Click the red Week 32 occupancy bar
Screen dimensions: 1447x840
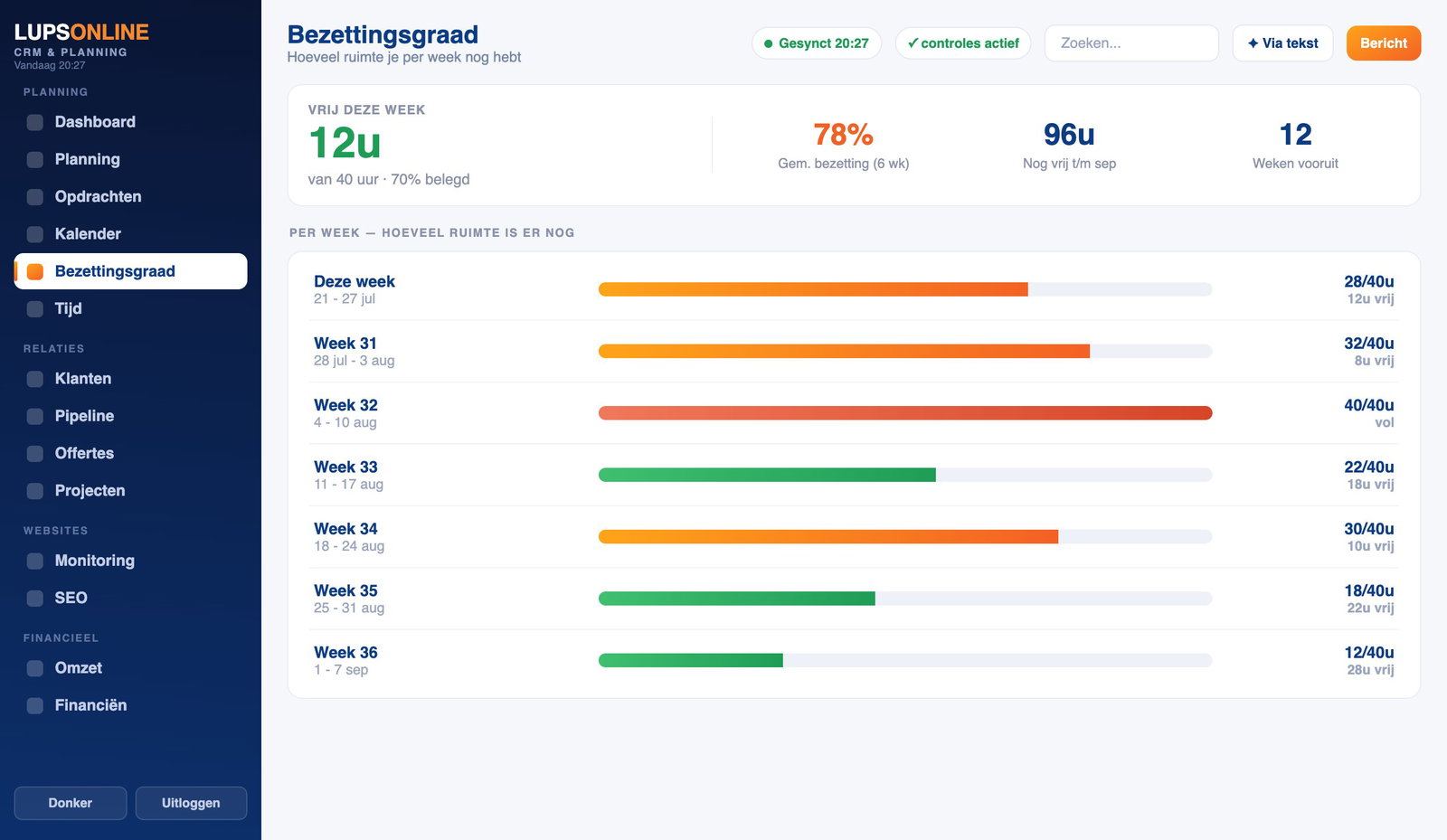tap(905, 413)
